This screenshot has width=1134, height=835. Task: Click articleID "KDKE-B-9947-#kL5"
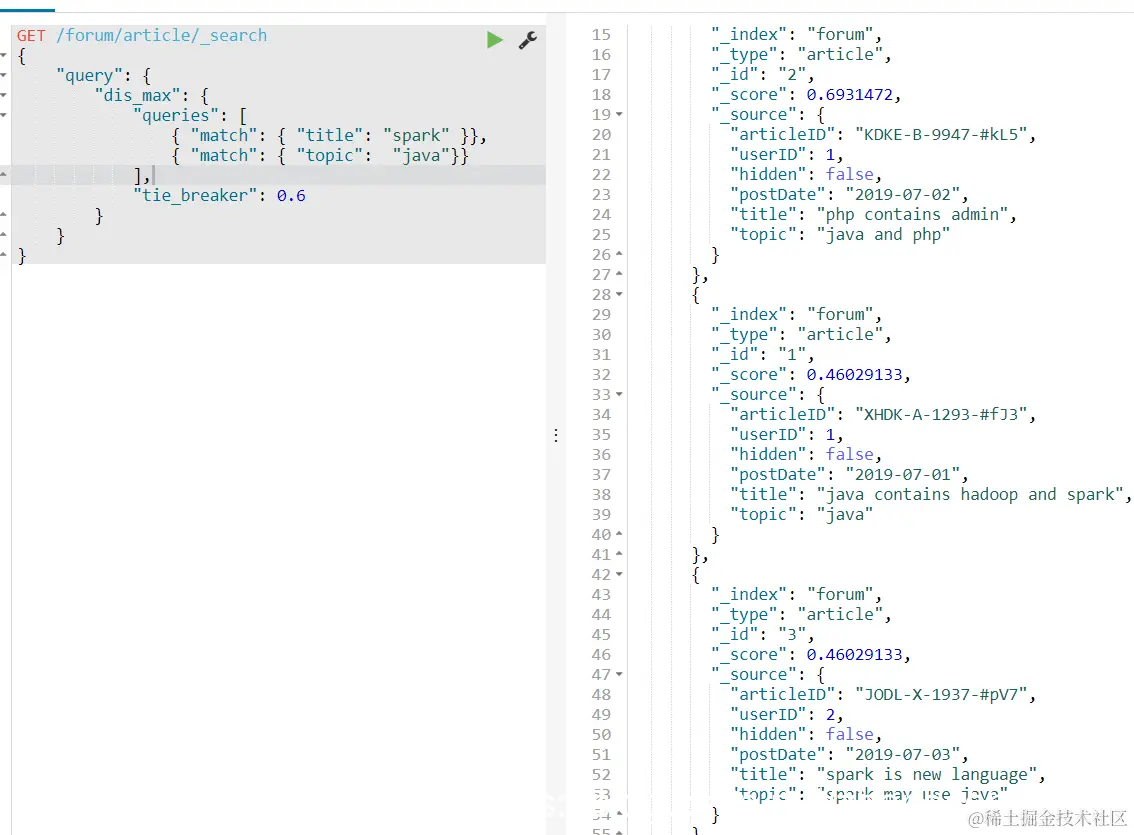[942, 134]
